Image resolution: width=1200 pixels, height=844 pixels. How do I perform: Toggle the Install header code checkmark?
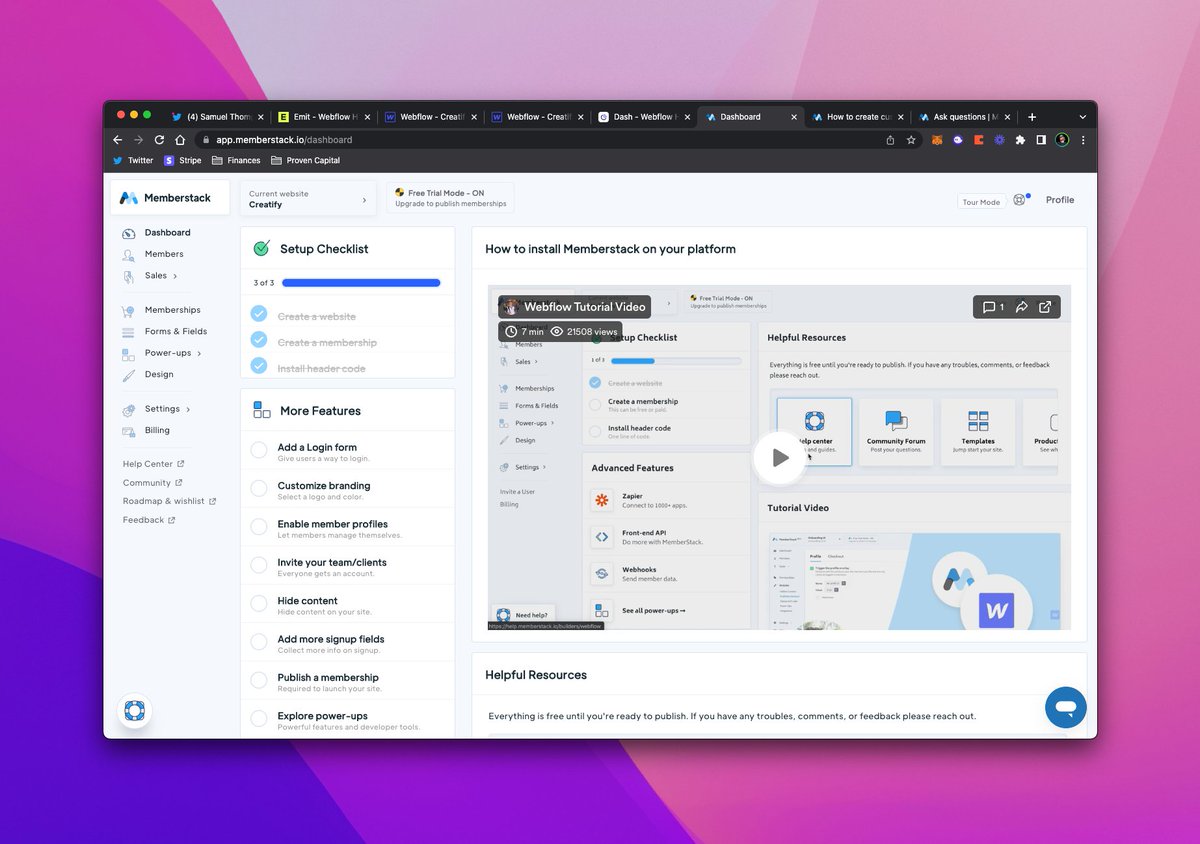[259, 366]
